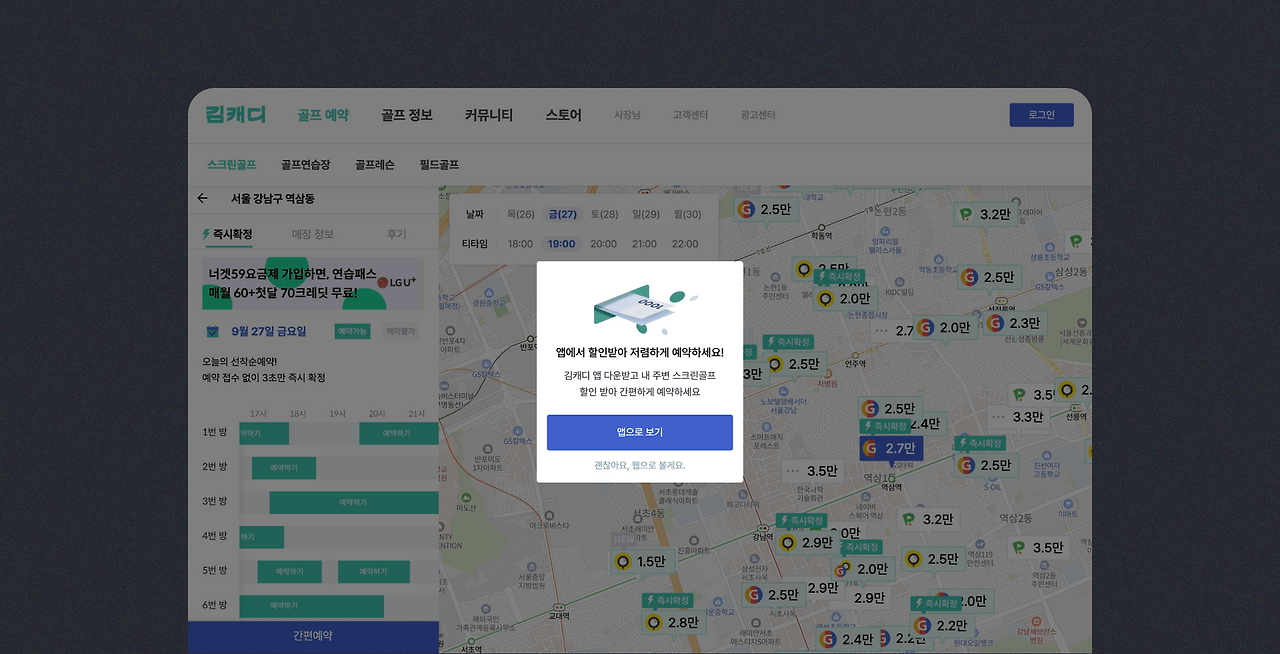Open the 커뮤니티 menu
Viewport: 1280px width, 654px height.
point(489,115)
